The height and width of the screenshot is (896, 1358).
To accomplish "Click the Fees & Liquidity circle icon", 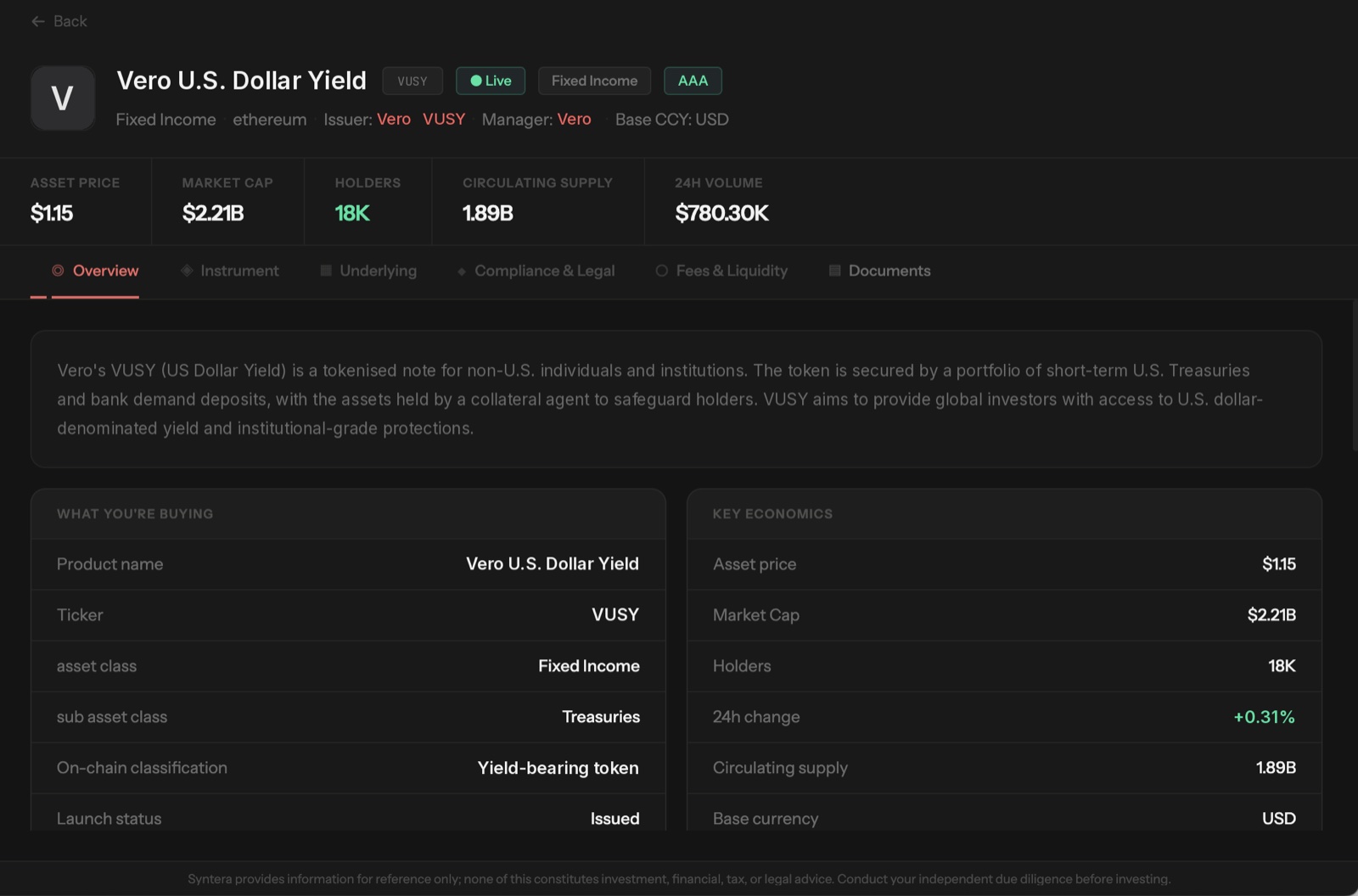I will pyautogui.click(x=662, y=271).
